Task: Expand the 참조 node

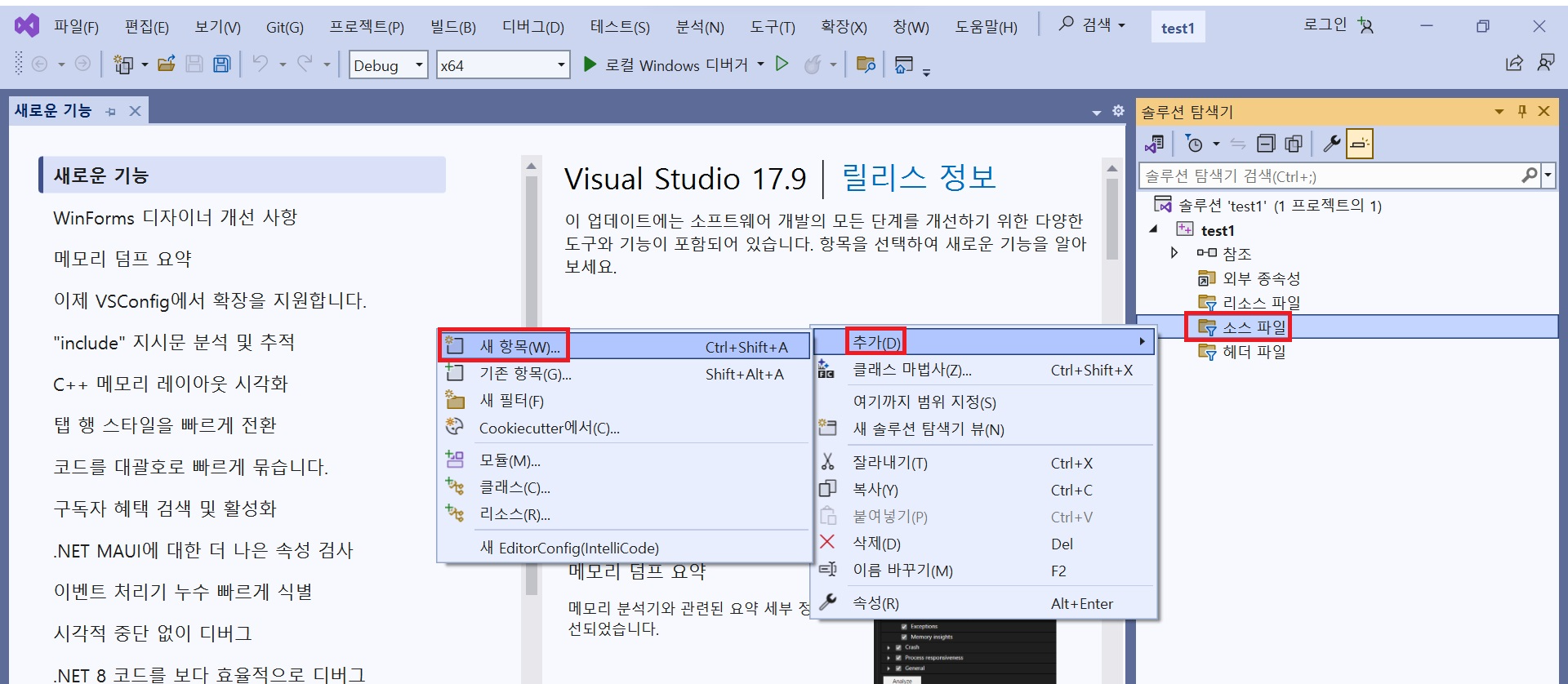Action: 1174,253
